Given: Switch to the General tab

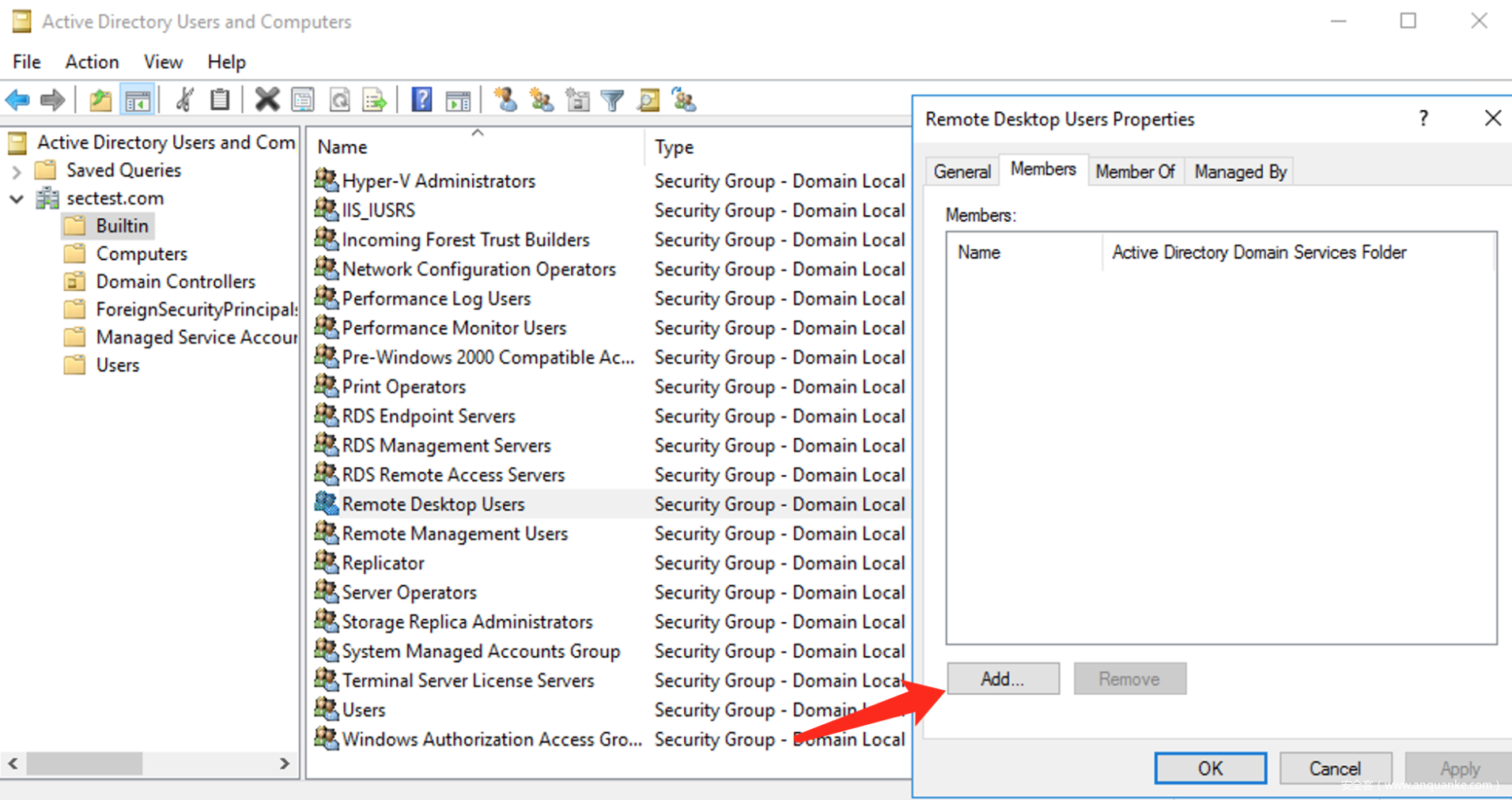Looking at the screenshot, I should (962, 172).
